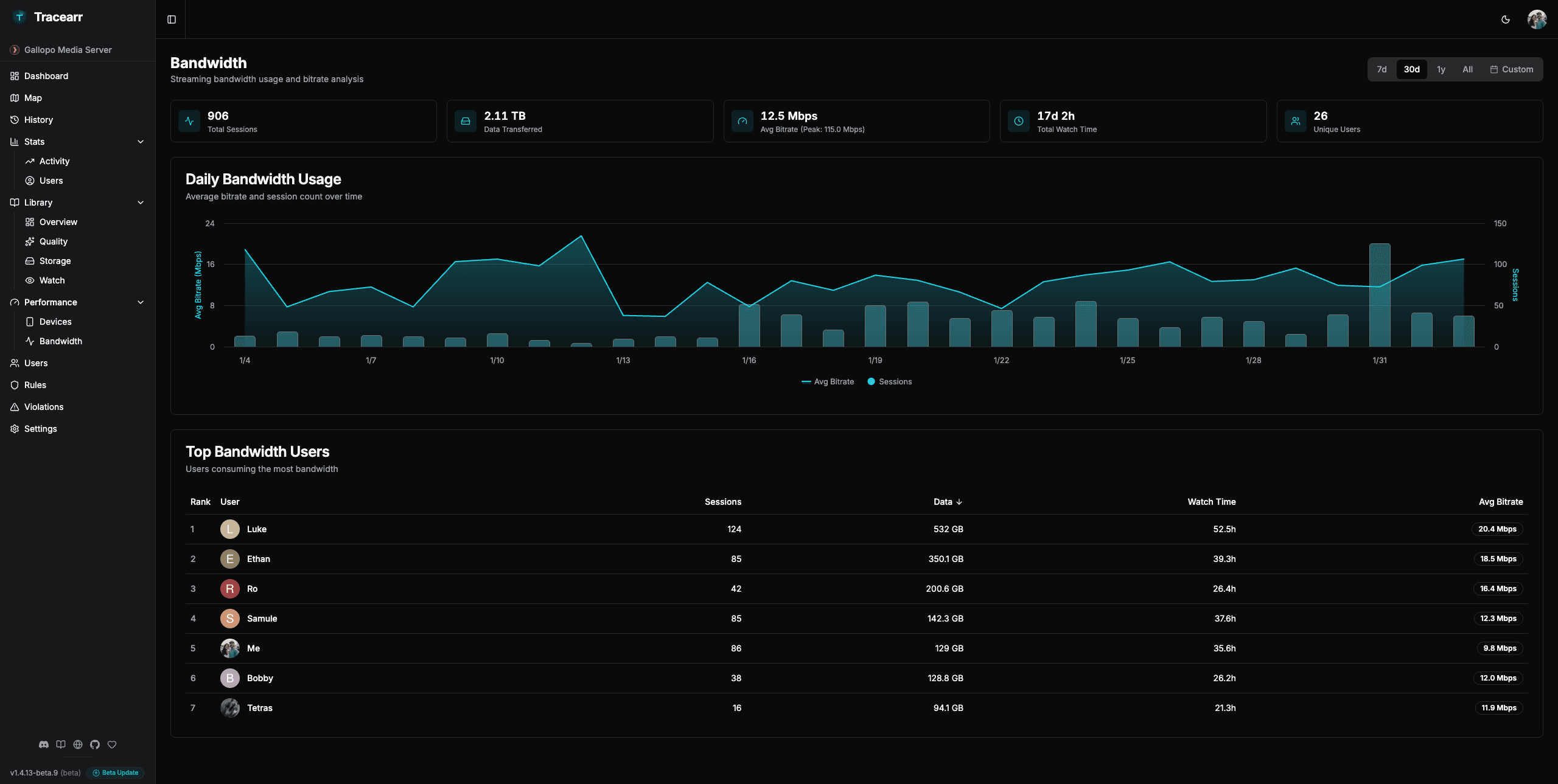Image resolution: width=1558 pixels, height=784 pixels.
Task: Collapse the Library section
Action: 140,202
